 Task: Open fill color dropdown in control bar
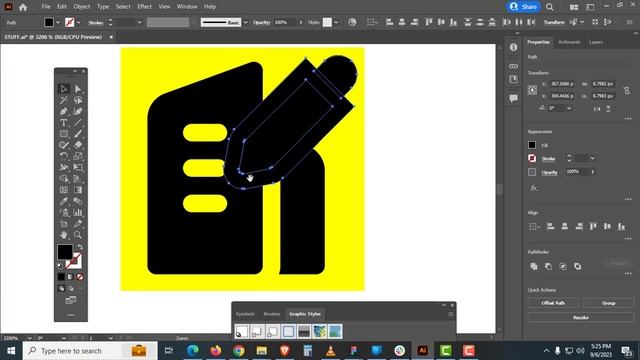point(58,22)
